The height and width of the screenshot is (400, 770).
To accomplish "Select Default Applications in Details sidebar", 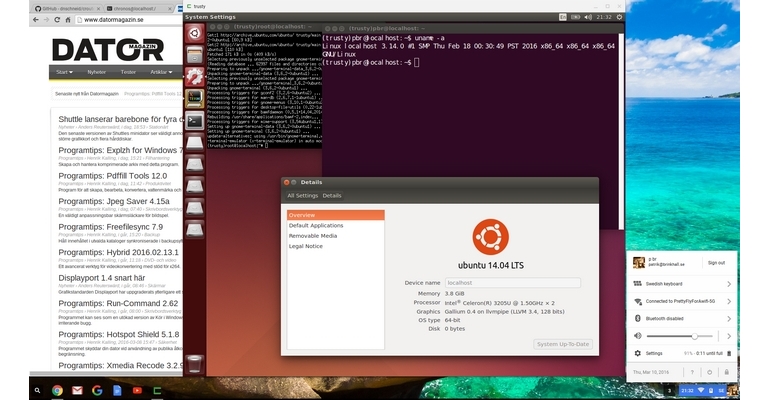I will (x=335, y=225).
